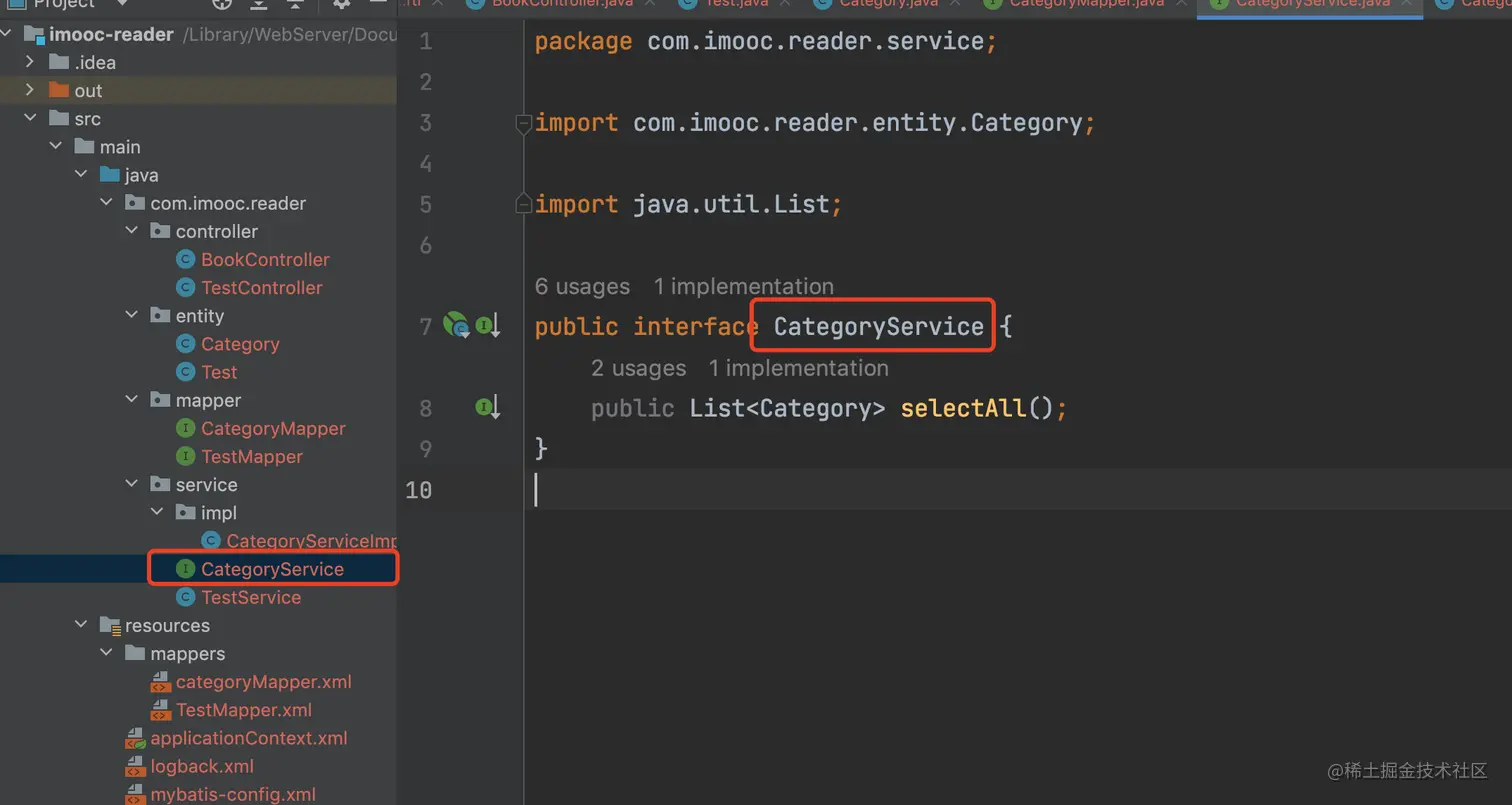
Task: Click the resources folder icon
Action: tap(110, 626)
